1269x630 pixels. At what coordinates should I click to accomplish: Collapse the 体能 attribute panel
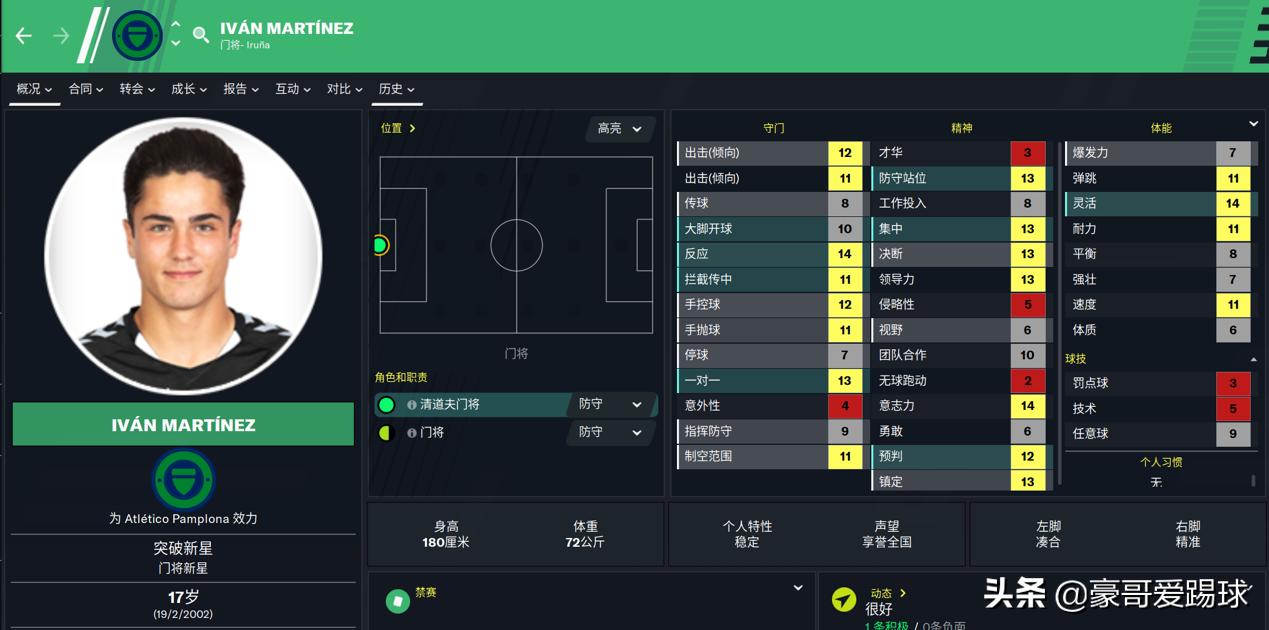click(x=1254, y=124)
